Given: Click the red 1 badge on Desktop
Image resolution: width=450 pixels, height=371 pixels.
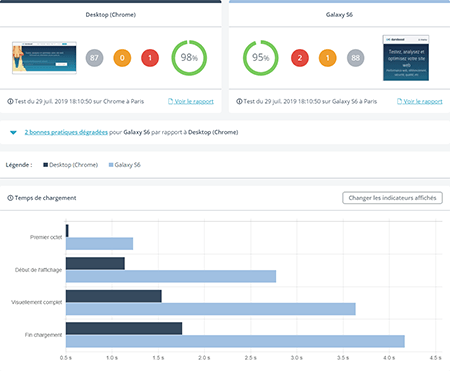Looking at the screenshot, I should pos(150,58).
